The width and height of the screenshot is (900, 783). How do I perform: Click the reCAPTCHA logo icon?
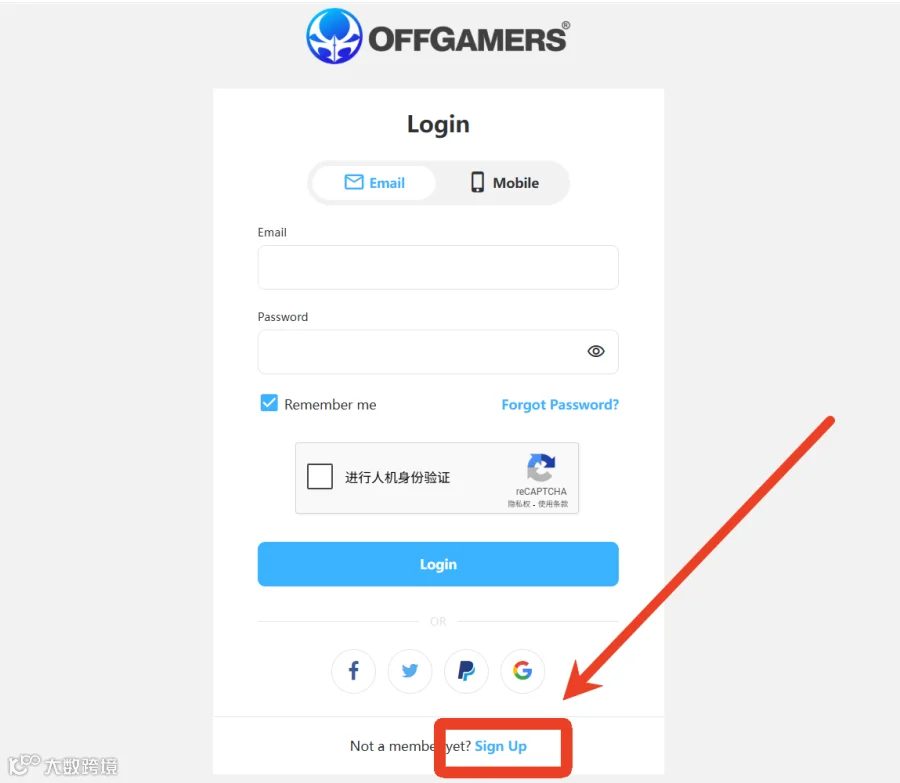coord(541,467)
